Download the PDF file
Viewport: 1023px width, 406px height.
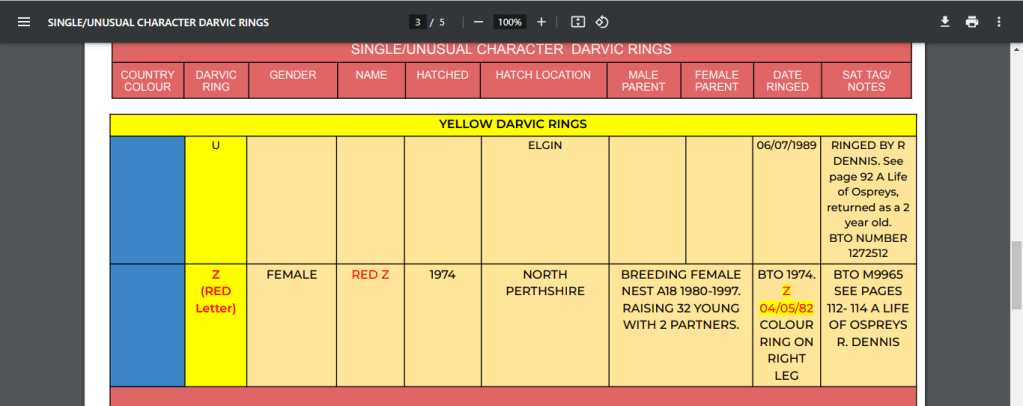coord(944,22)
